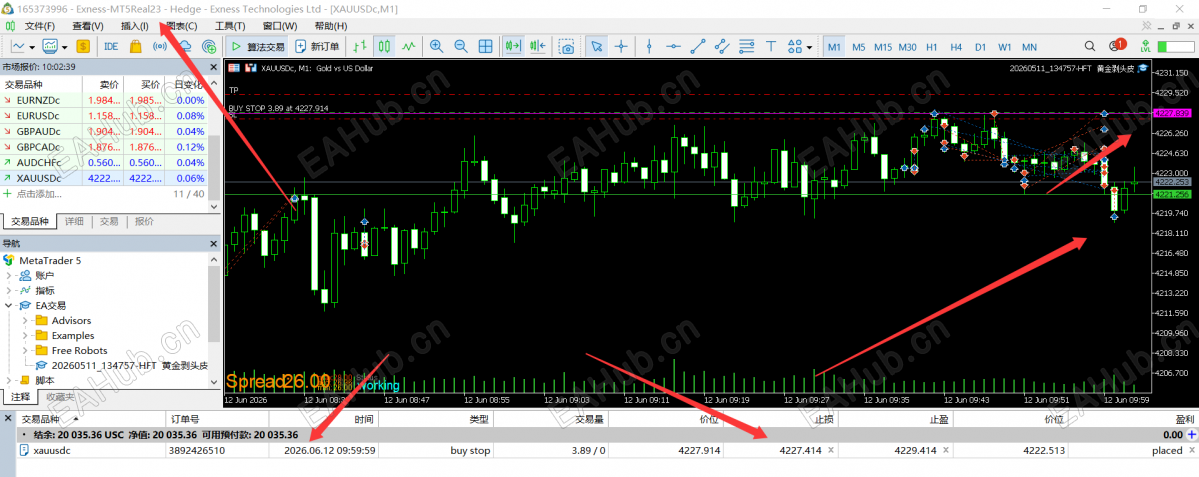1199x477 pixels.
Task: Expand the Examples folder
Action: [x=25, y=336]
